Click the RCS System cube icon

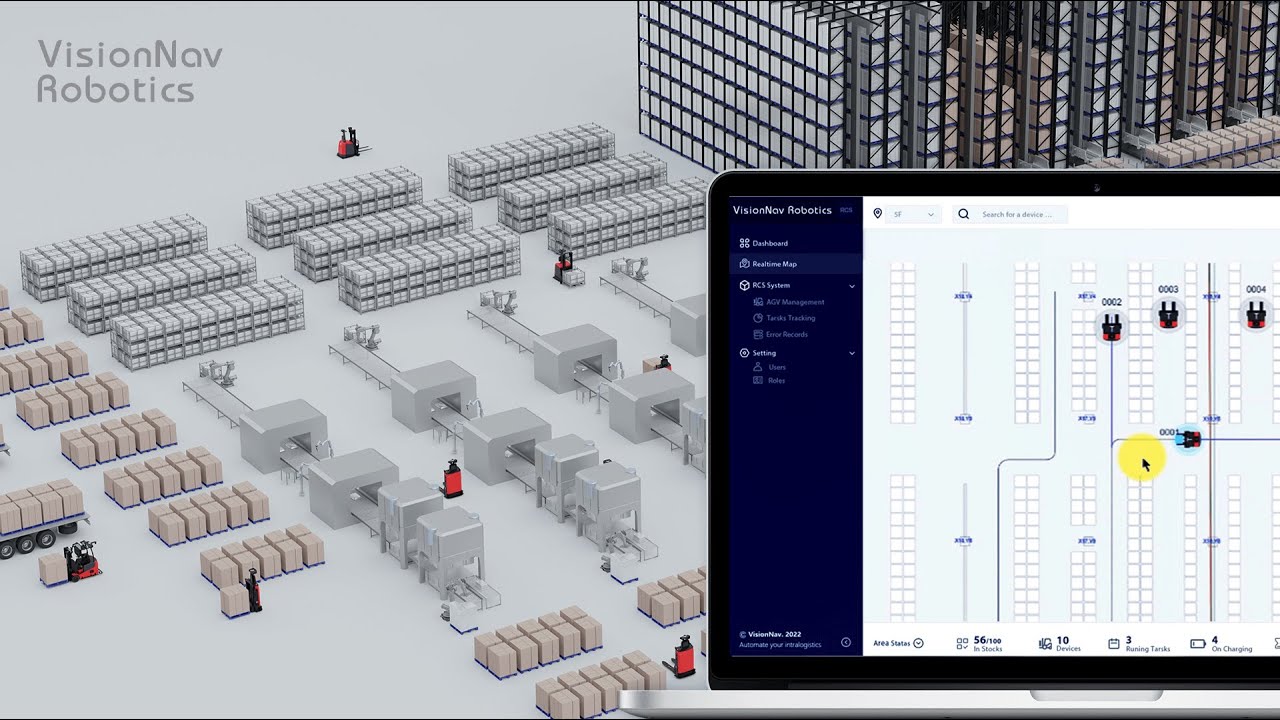pyautogui.click(x=744, y=285)
